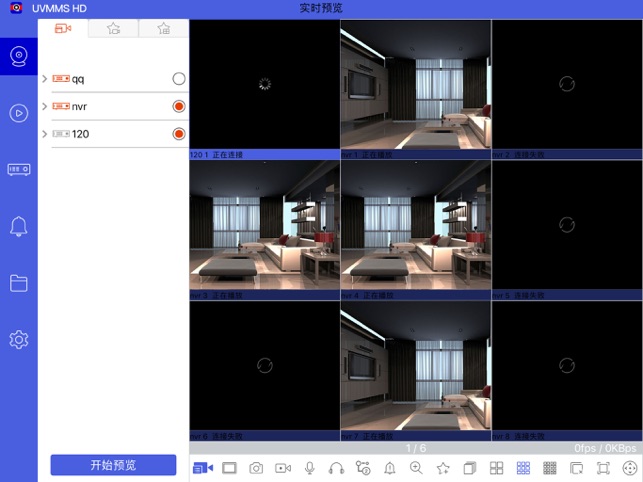Toggle audio with the headphones icon
Image resolution: width=643 pixels, height=482 pixels.
point(336,468)
